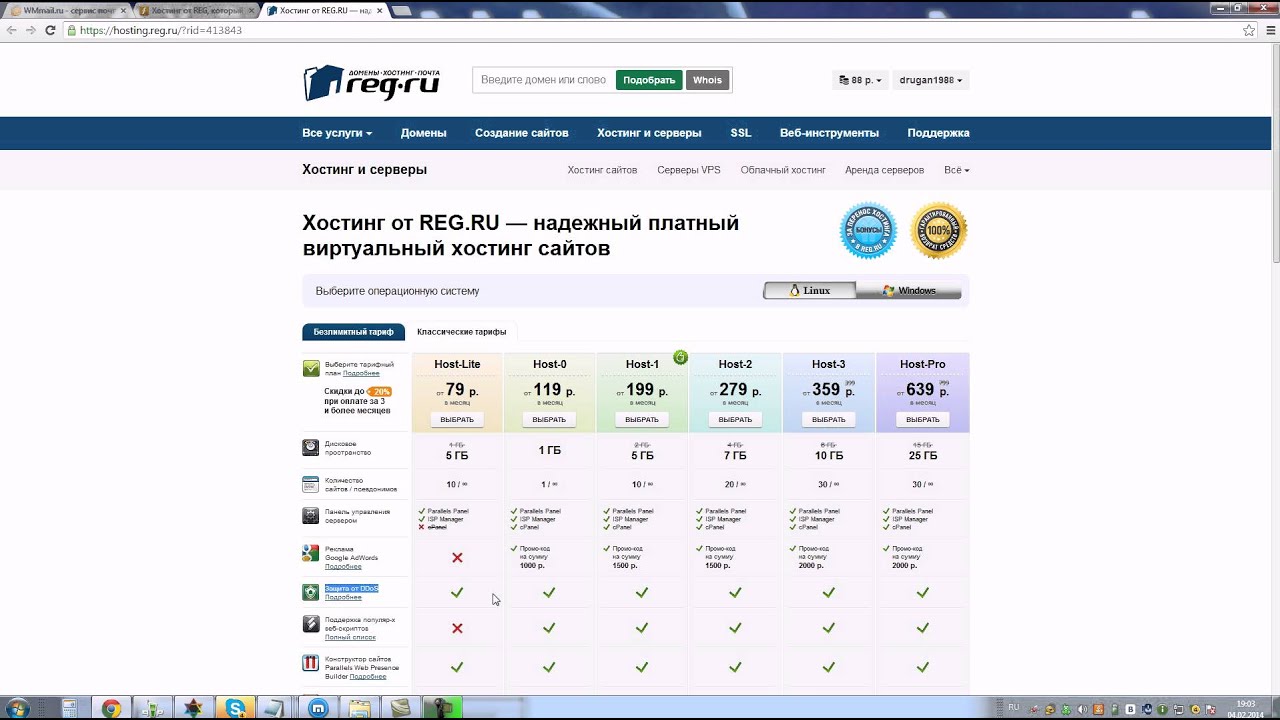Screen dimensions: 1280x720
Task: Click 'Подробнее' under DDoS protection
Action: 343,597
